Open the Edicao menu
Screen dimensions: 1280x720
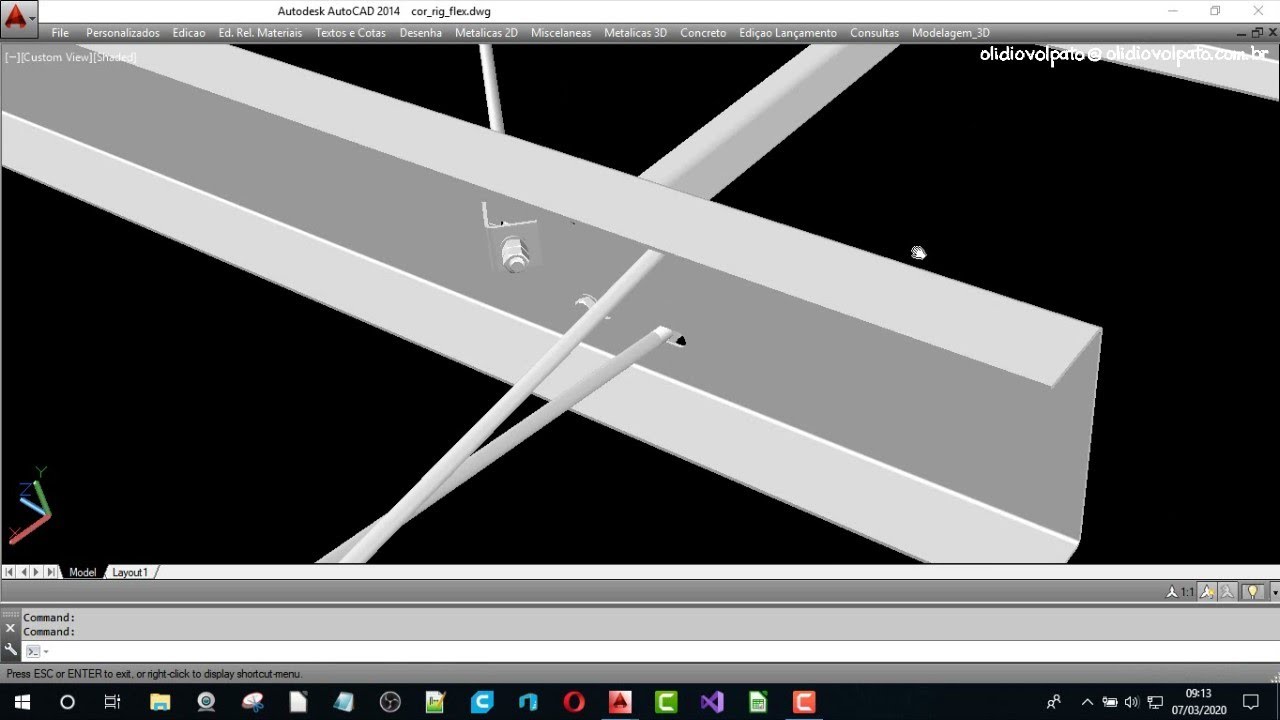(x=189, y=33)
